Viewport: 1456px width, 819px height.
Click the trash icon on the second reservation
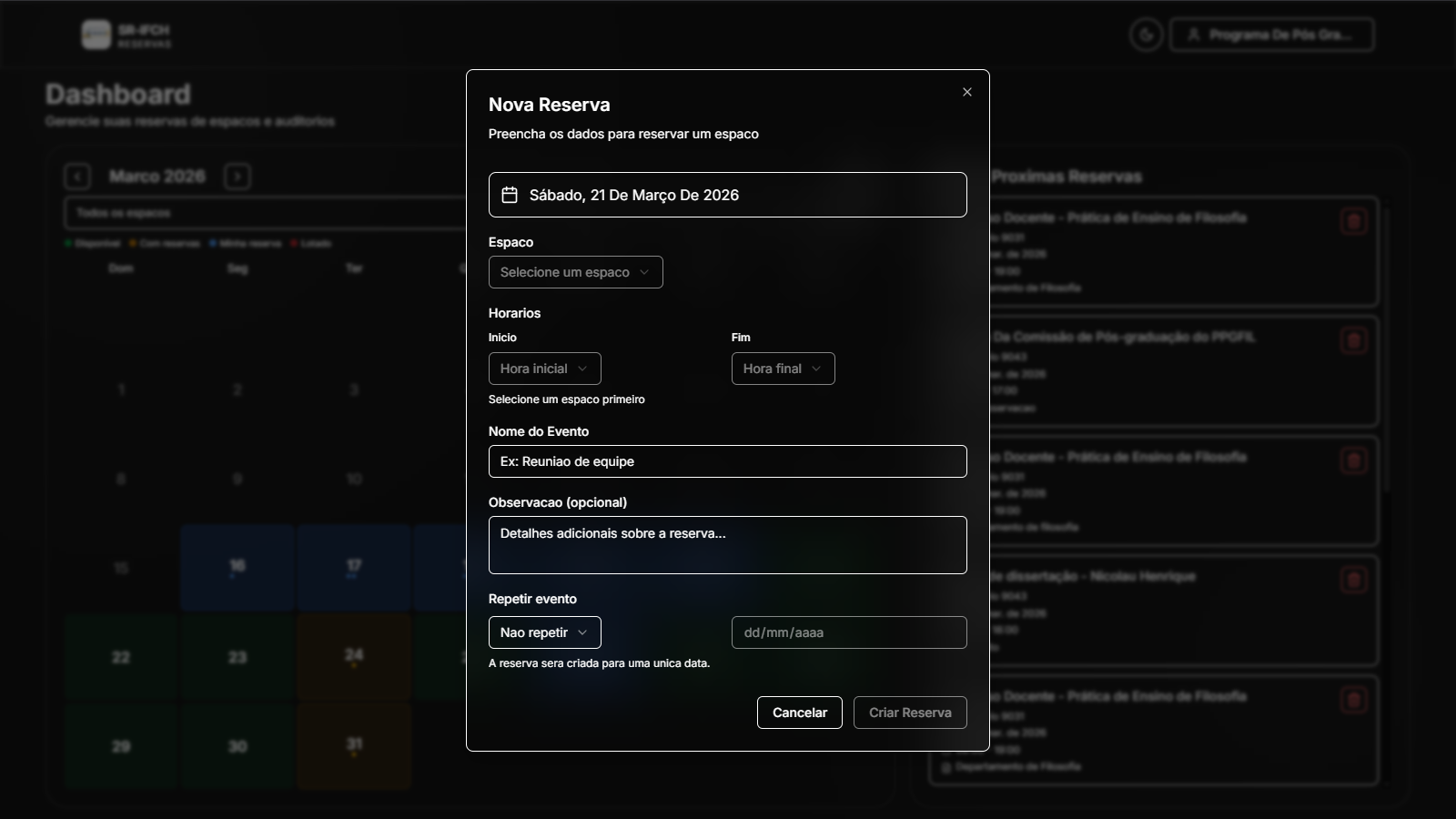1353,340
